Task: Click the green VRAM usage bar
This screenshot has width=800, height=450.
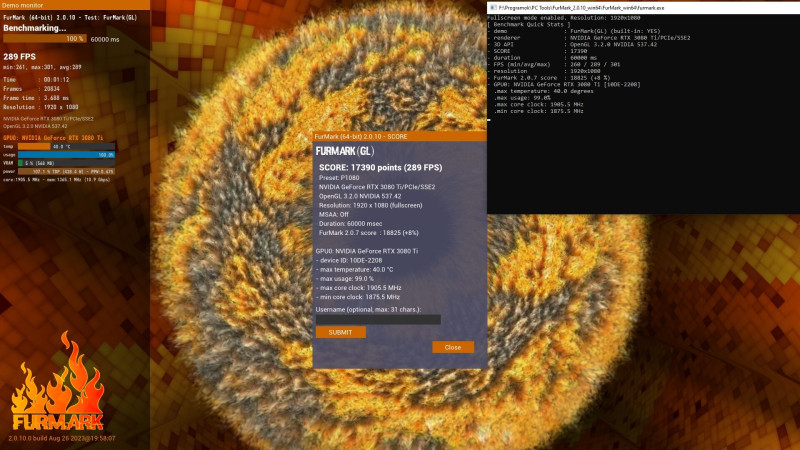Action: click(66, 163)
